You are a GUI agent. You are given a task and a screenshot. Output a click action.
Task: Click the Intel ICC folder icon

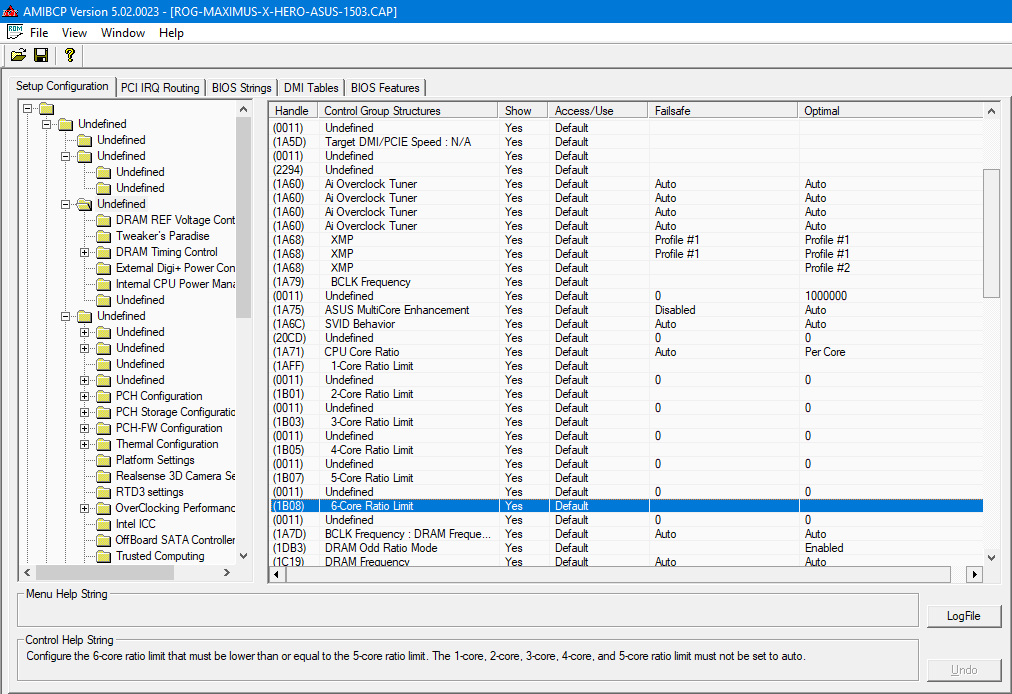(103, 524)
